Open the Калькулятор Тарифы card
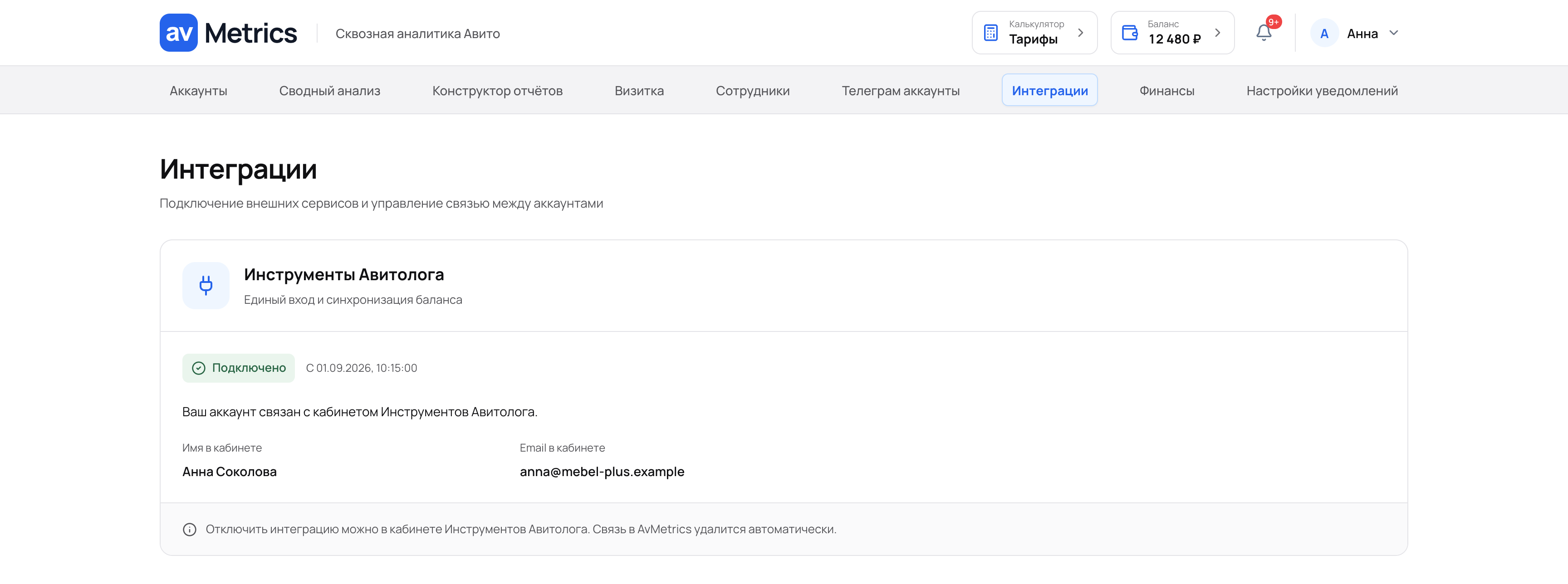 (x=1034, y=33)
